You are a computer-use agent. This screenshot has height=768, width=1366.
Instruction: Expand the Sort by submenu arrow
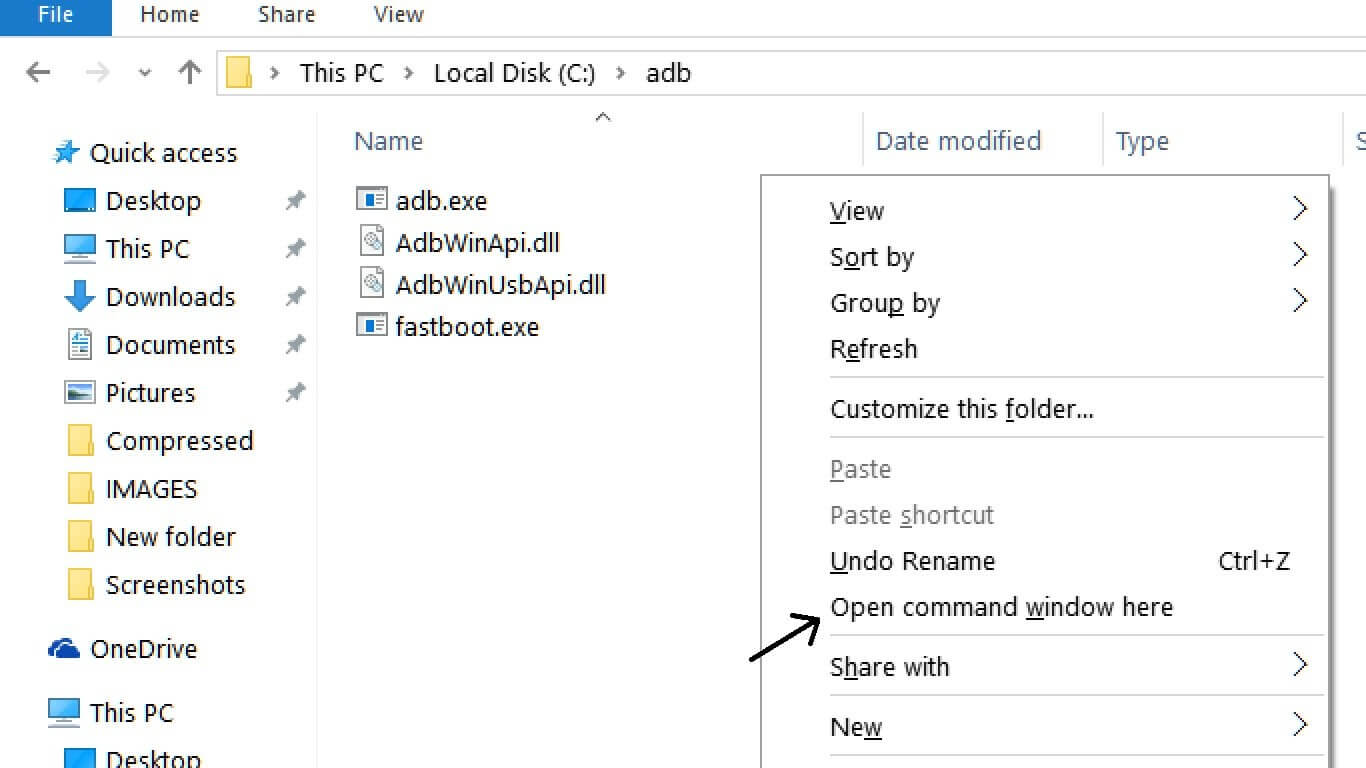pyautogui.click(x=1299, y=255)
